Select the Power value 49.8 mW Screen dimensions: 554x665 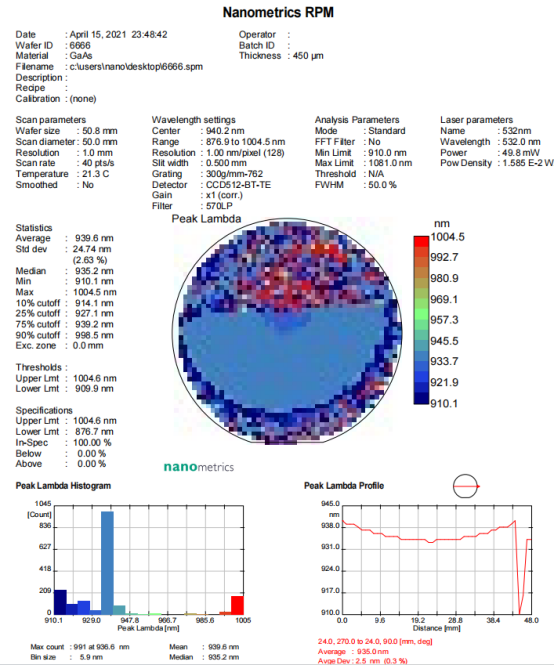521,152
